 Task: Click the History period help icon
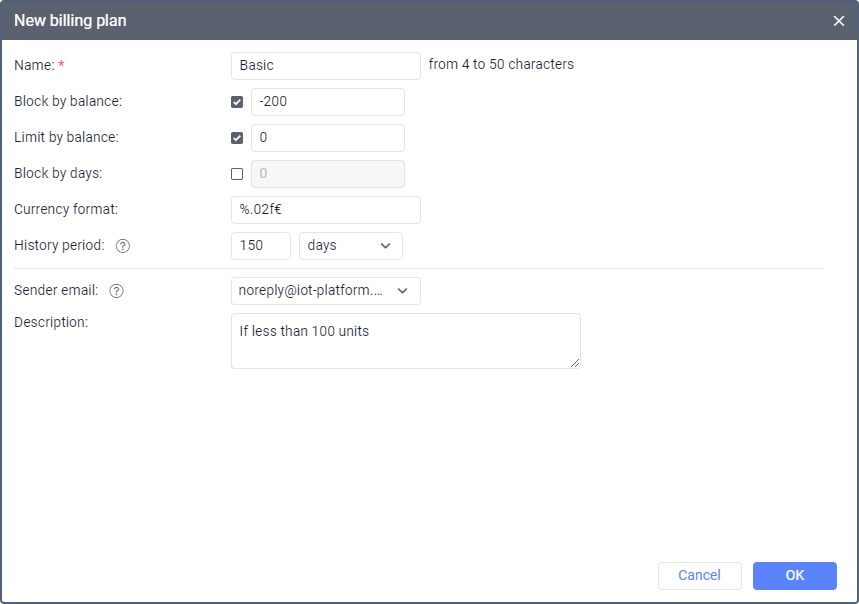[x=123, y=246]
